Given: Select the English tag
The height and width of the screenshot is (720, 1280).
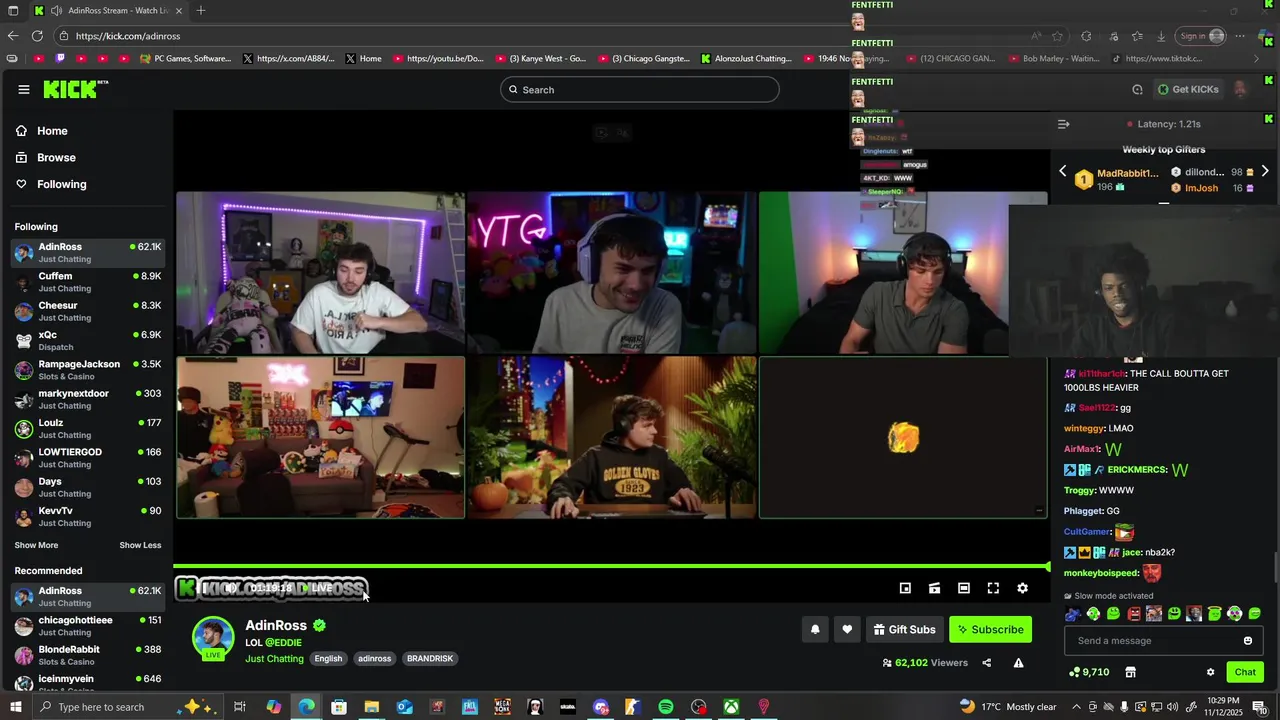Looking at the screenshot, I should pos(328,659).
